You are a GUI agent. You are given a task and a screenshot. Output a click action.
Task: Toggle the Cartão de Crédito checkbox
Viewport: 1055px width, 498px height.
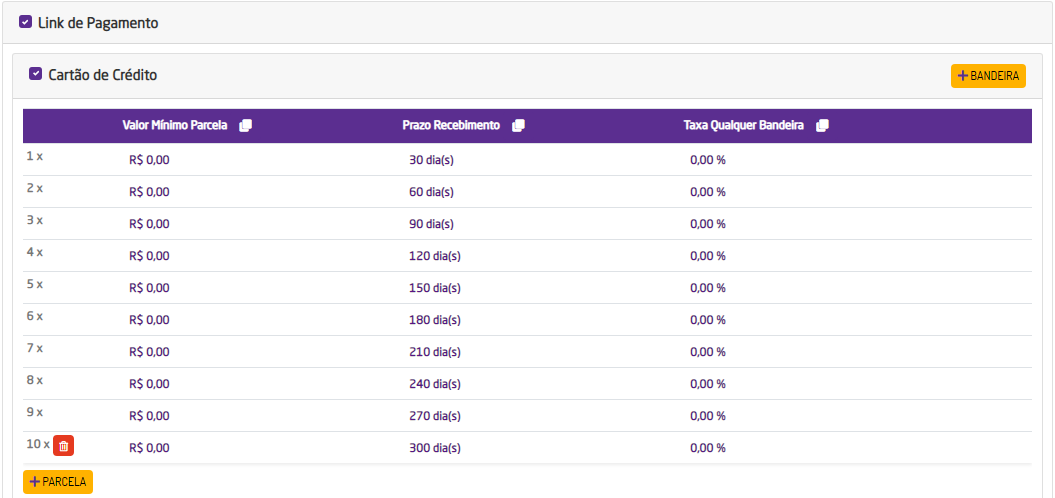(x=36, y=74)
